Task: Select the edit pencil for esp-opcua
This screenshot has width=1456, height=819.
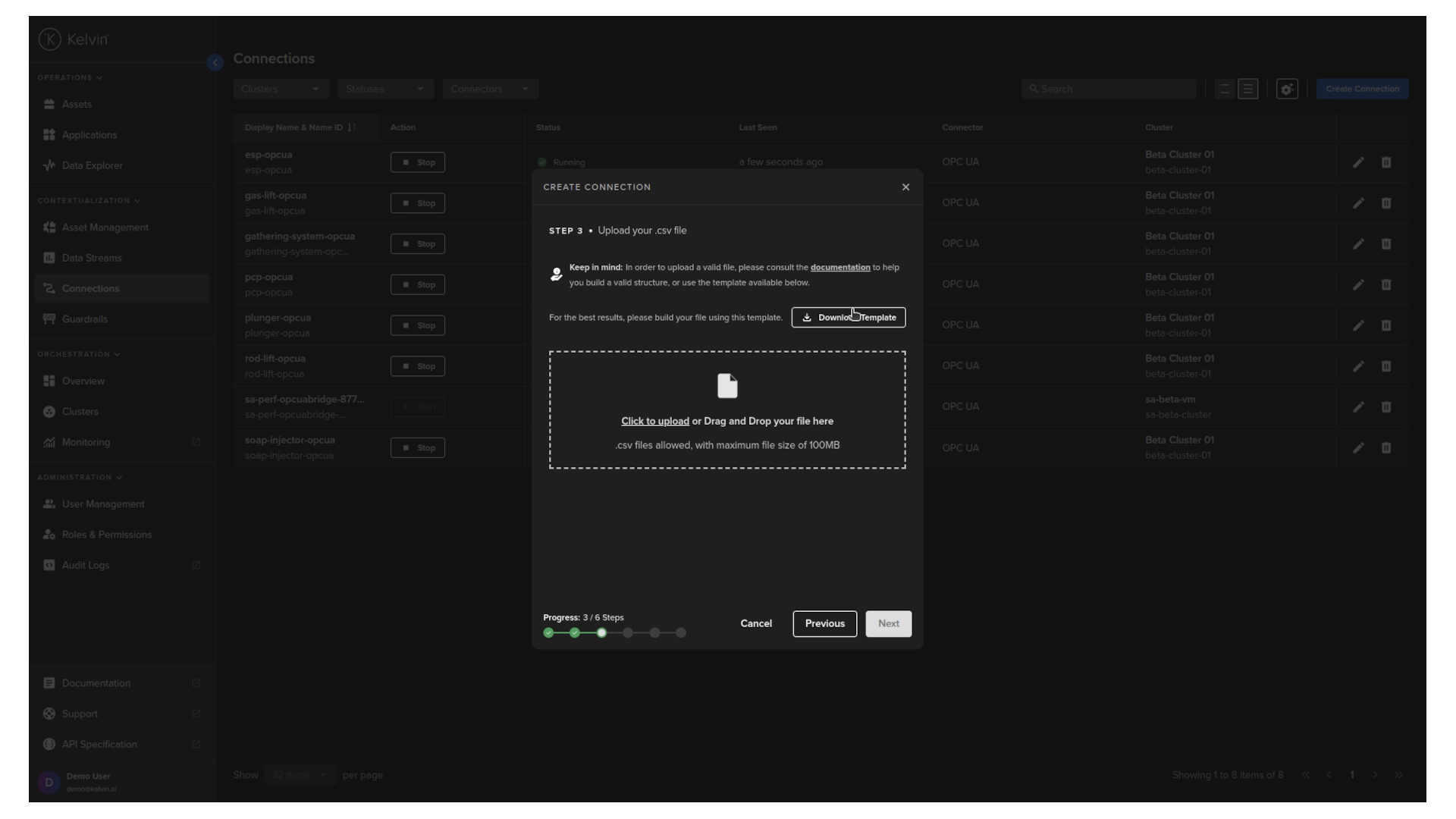Action: (1357, 162)
